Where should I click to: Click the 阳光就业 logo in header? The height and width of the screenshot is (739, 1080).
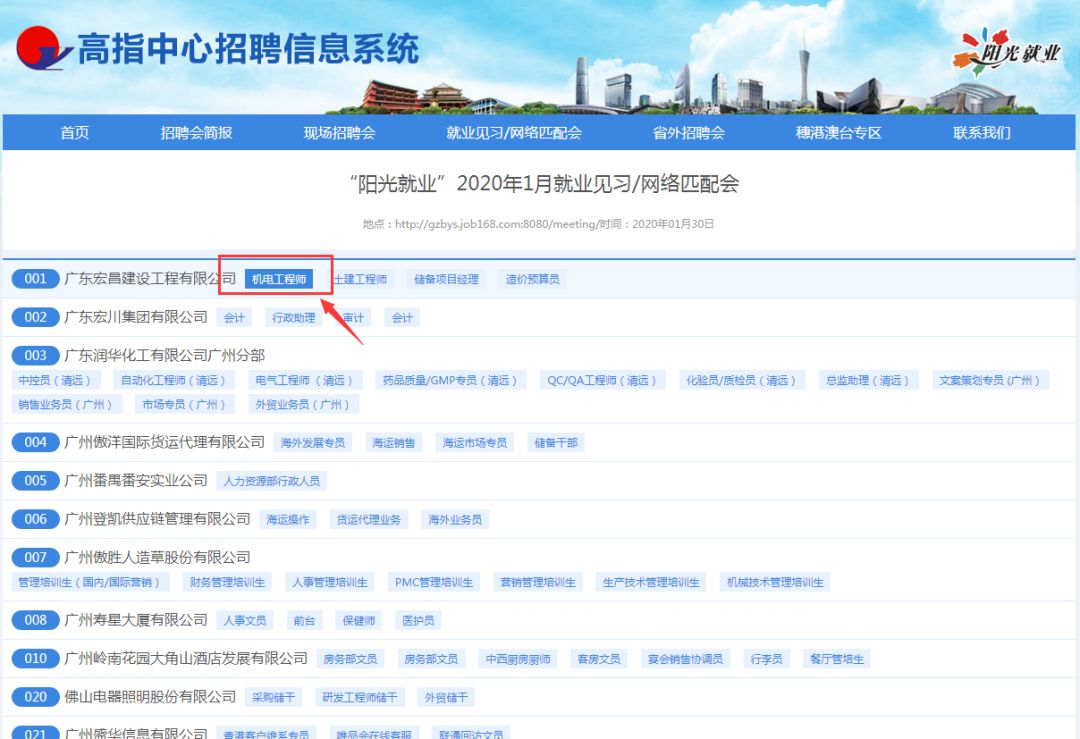click(x=1006, y=52)
